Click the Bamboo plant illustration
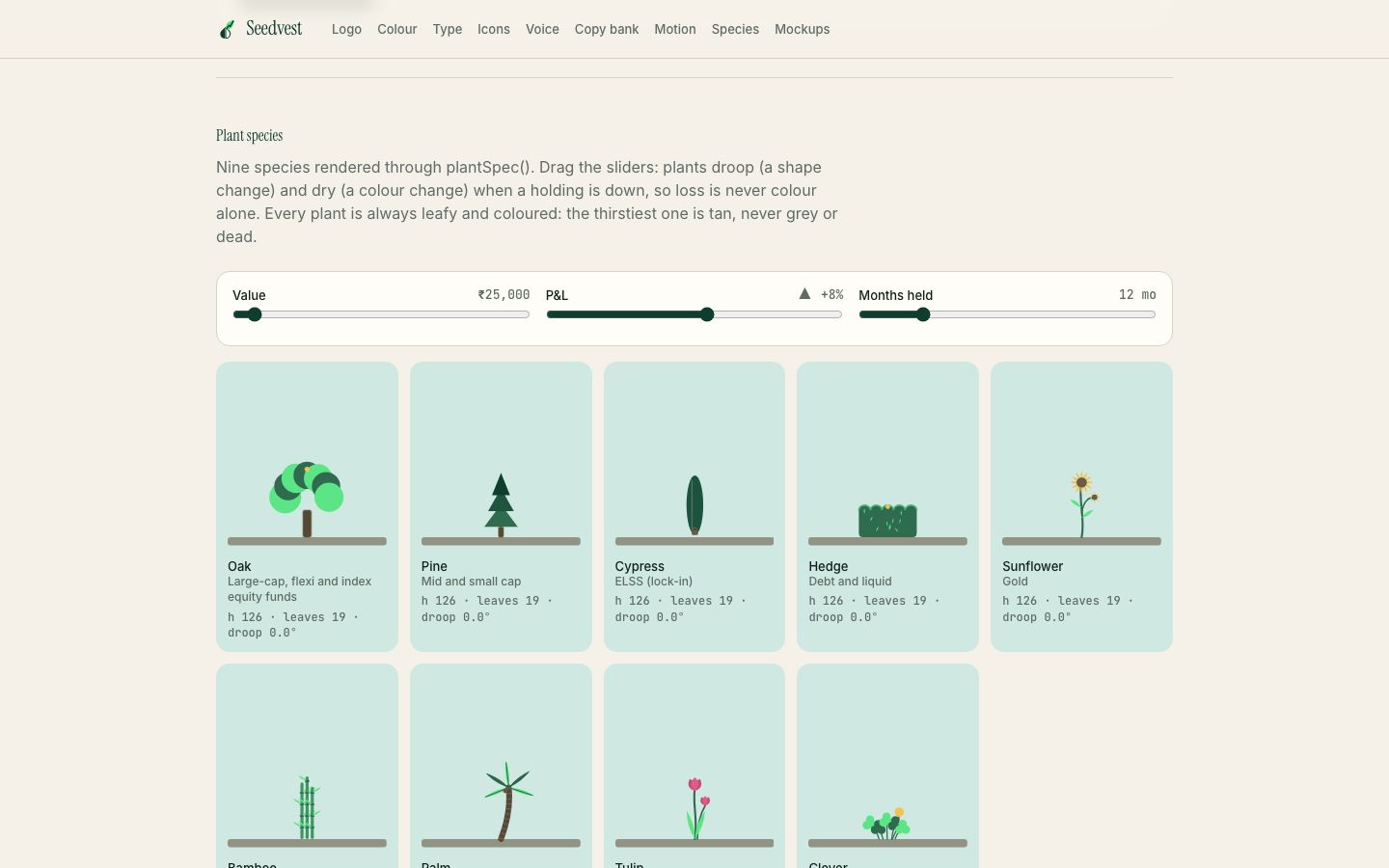The width and height of the screenshot is (1389, 868). (x=307, y=807)
